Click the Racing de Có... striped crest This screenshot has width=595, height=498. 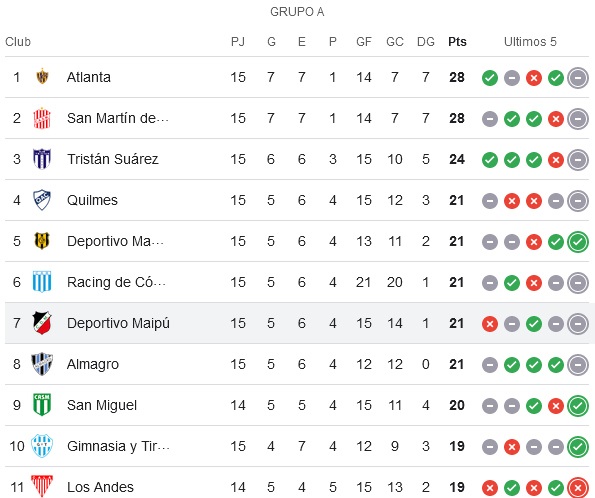click(x=42, y=282)
